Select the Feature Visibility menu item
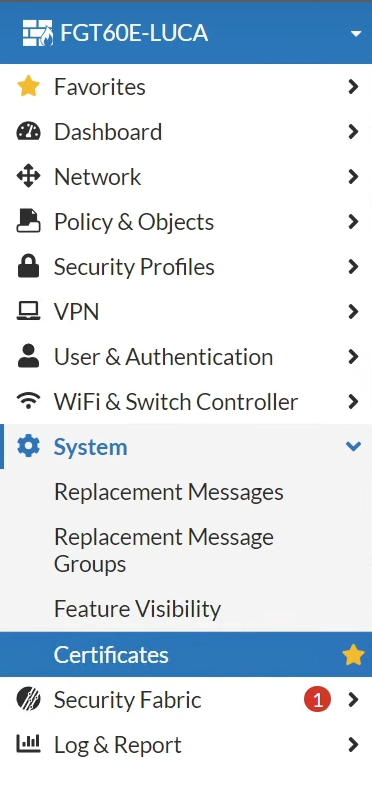Screen dimensions: 372x792 (x=137, y=609)
